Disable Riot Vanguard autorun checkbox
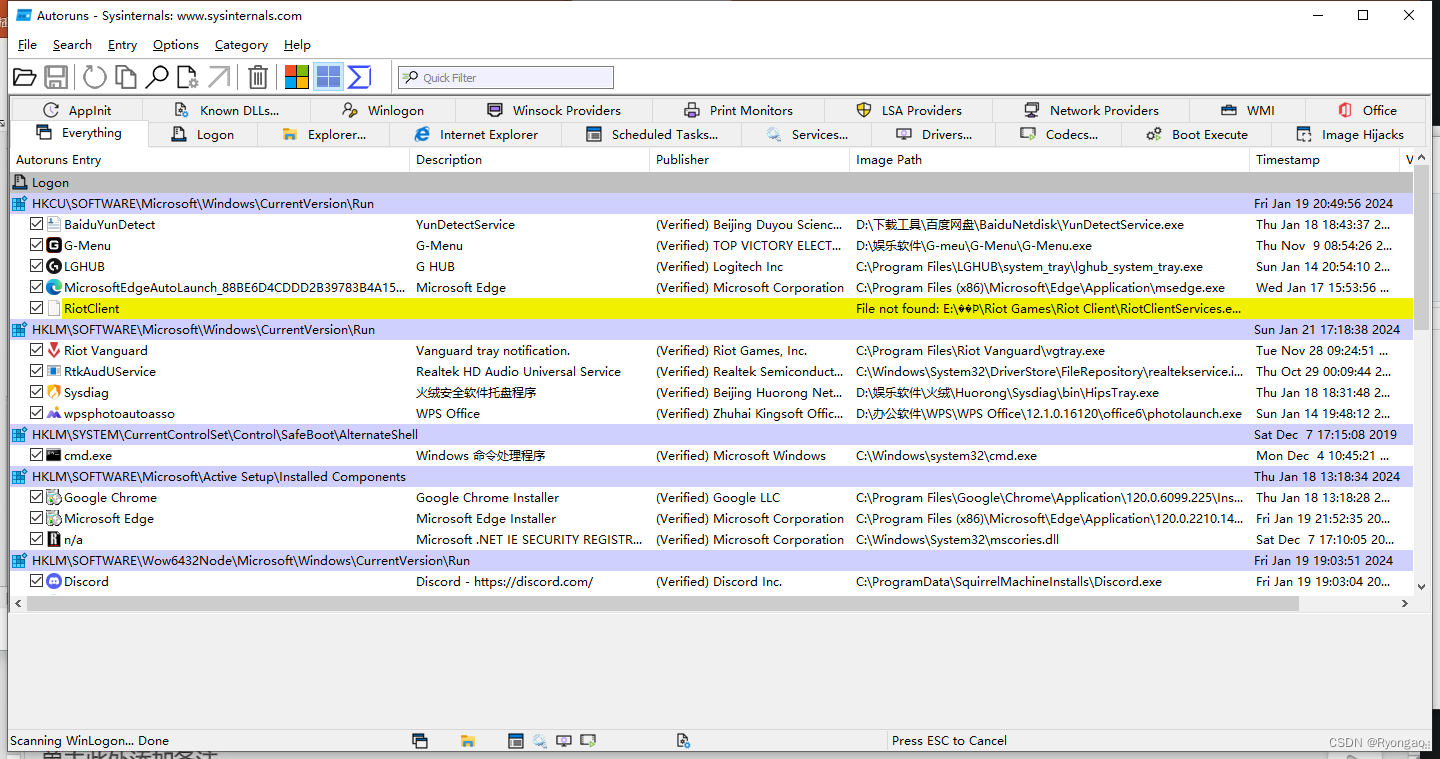Viewport: 1440px width, 759px height. [37, 351]
